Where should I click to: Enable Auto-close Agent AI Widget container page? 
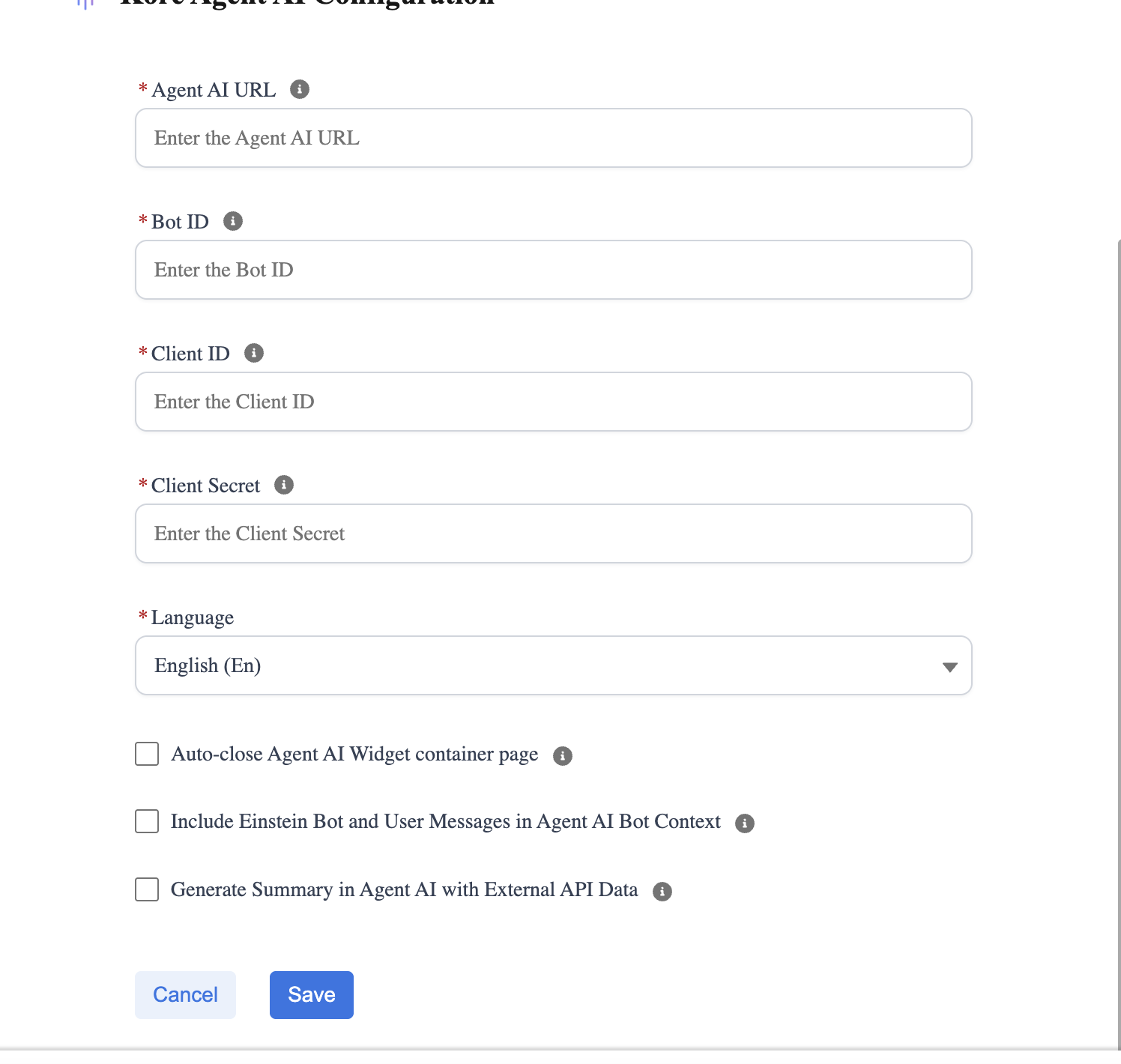point(147,754)
